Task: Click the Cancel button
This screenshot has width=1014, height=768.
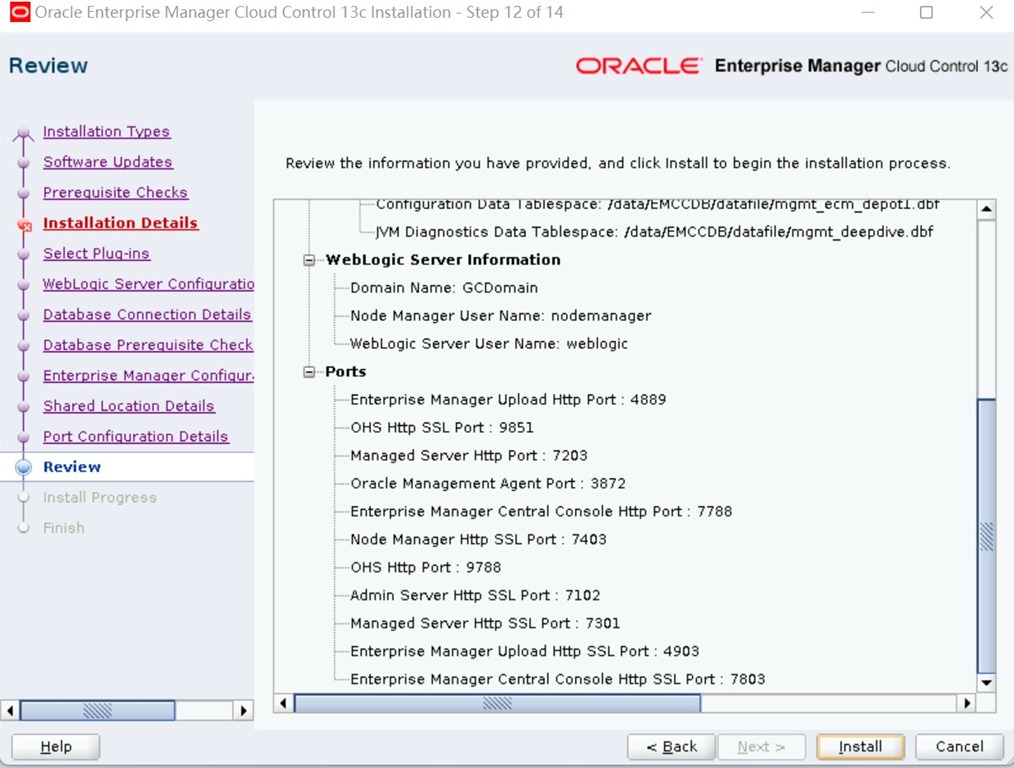Action: [959, 747]
